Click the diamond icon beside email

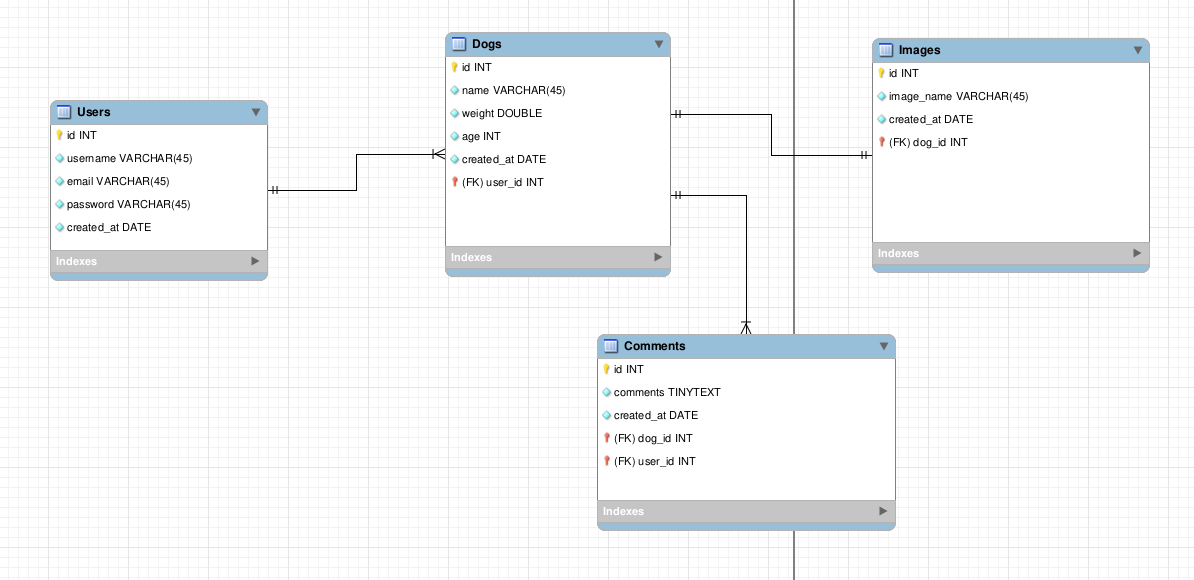click(59, 181)
